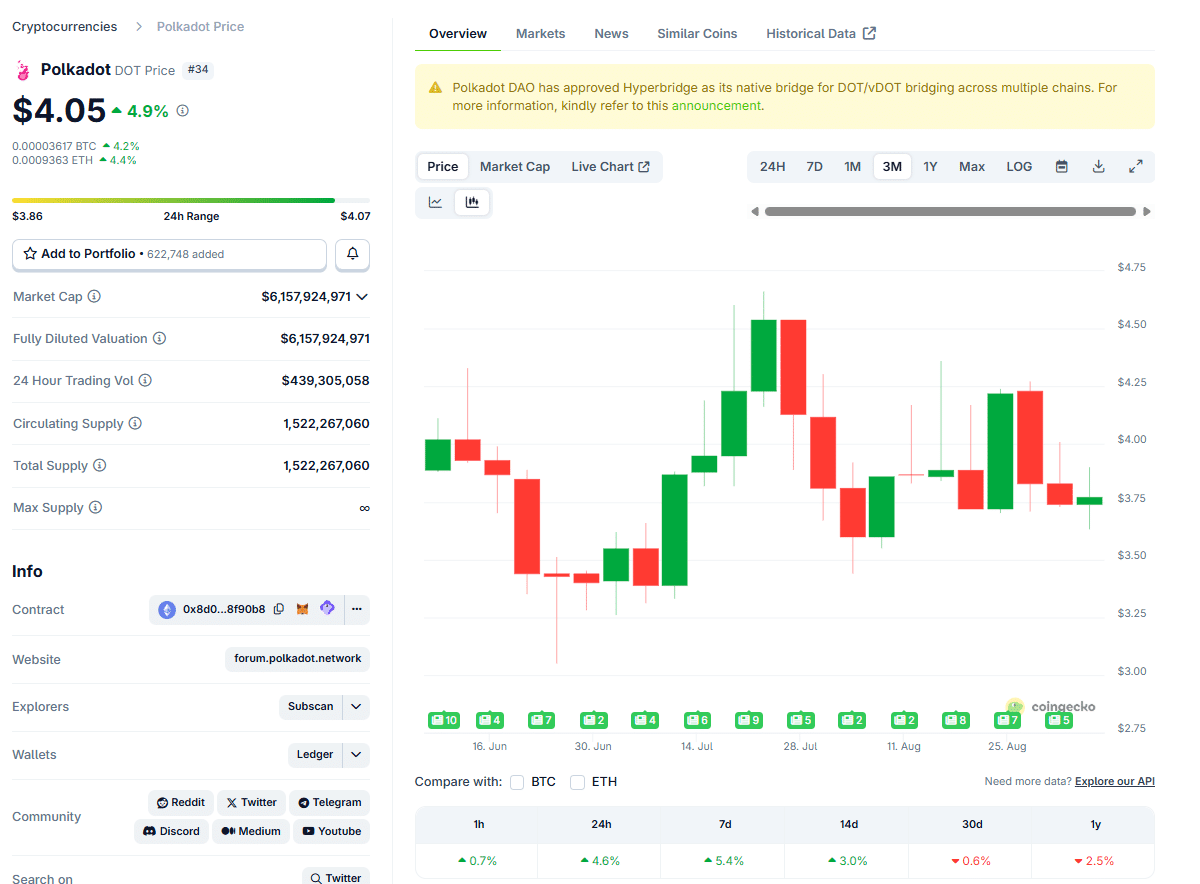Click Explore our API link
The image size is (1200, 884).
pos(1115,782)
